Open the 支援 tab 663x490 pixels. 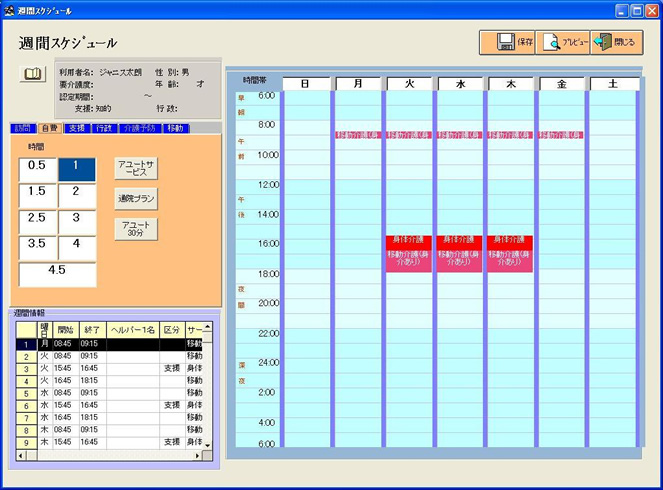[x=77, y=128]
